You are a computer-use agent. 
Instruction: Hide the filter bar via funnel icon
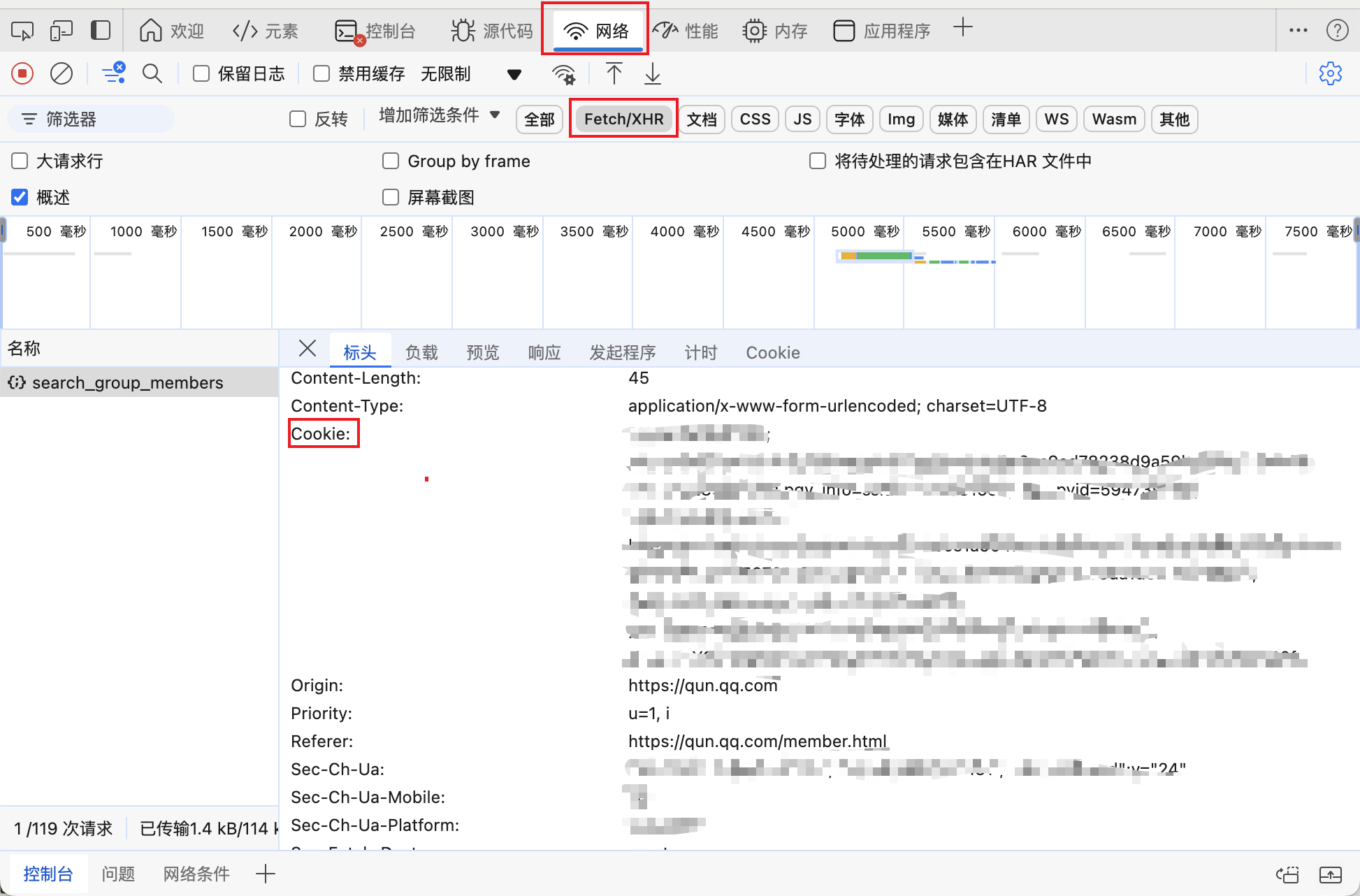pos(114,73)
